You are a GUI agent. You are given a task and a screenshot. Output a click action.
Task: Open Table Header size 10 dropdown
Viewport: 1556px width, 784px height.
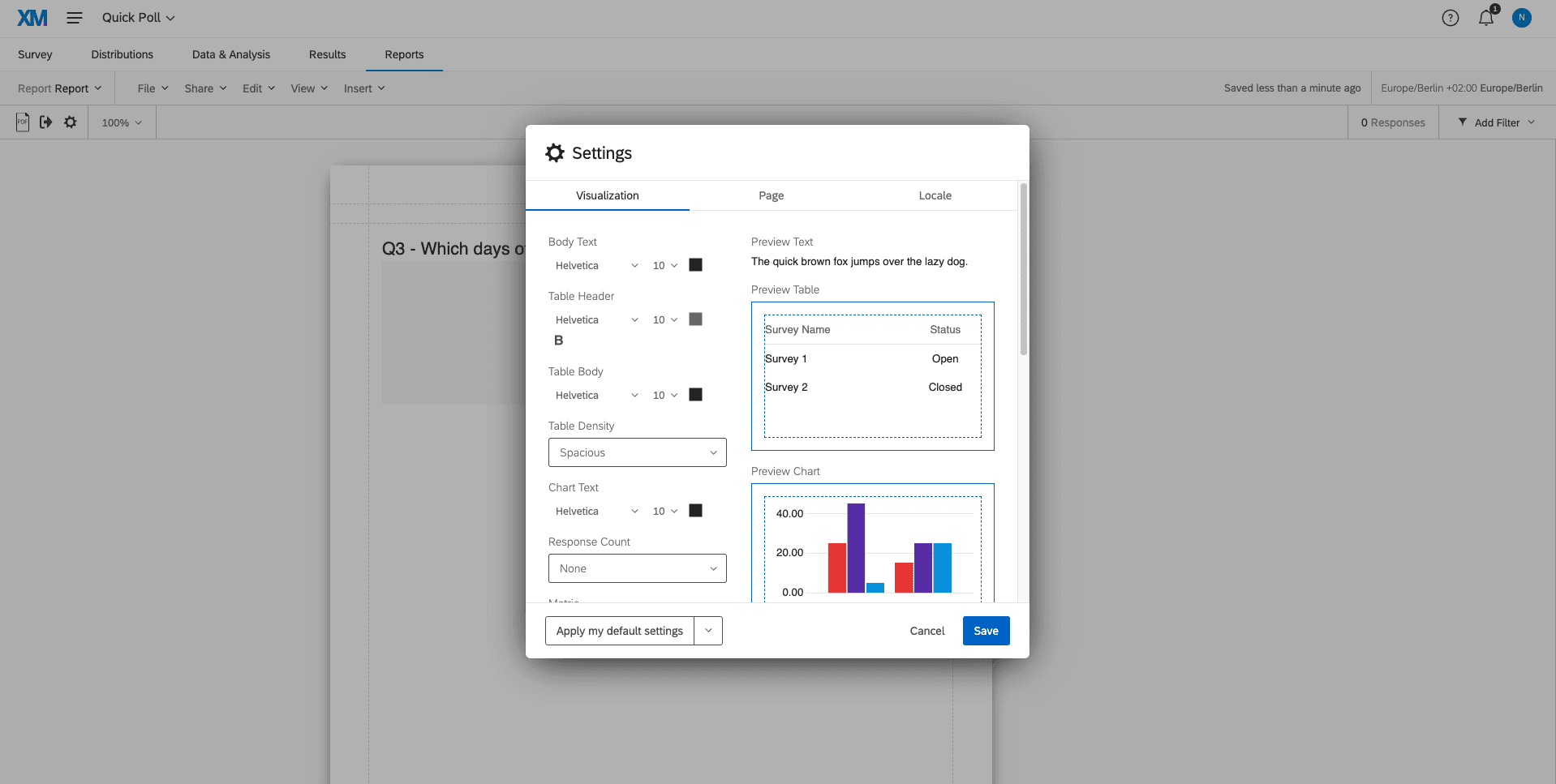click(x=665, y=320)
